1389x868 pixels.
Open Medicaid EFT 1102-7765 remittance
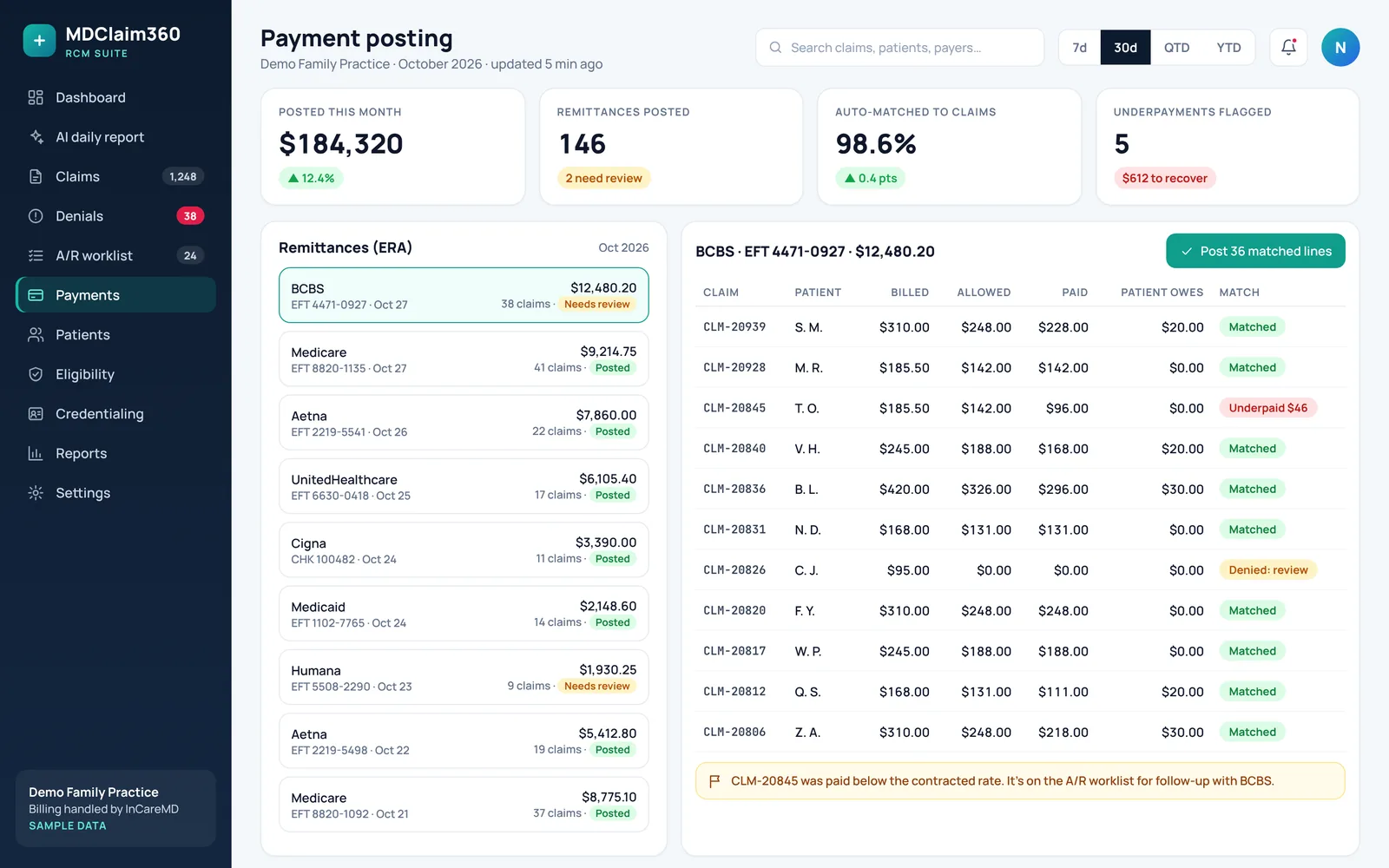point(464,614)
